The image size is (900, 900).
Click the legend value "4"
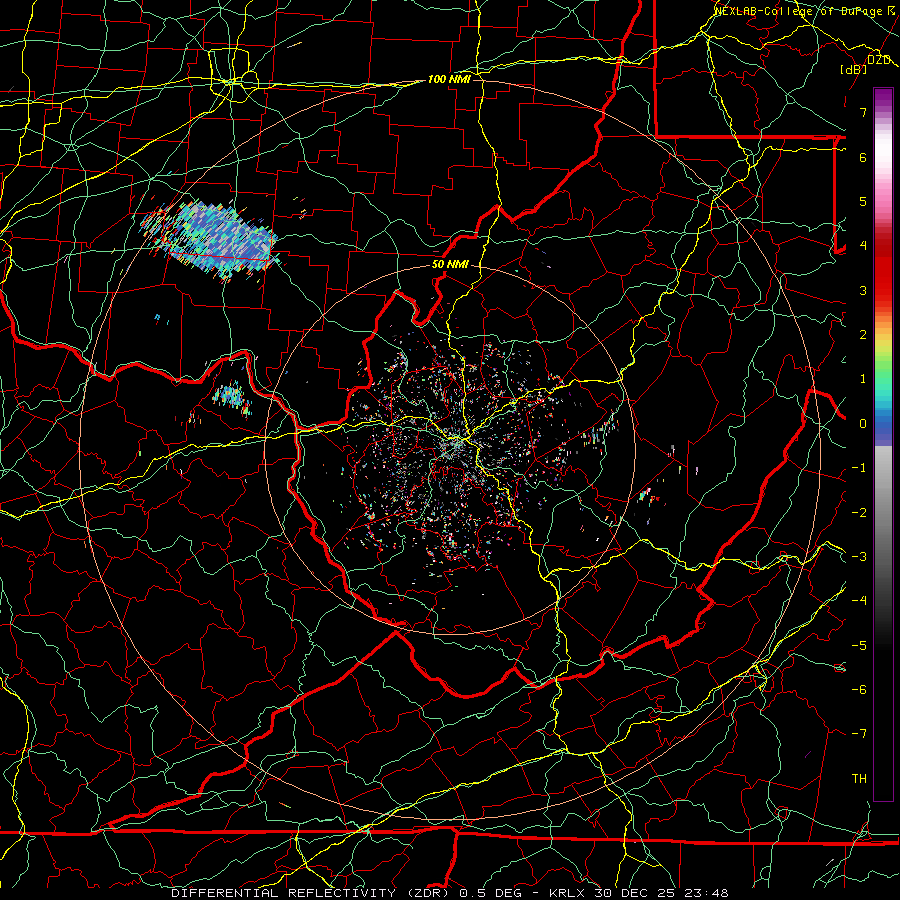[863, 246]
